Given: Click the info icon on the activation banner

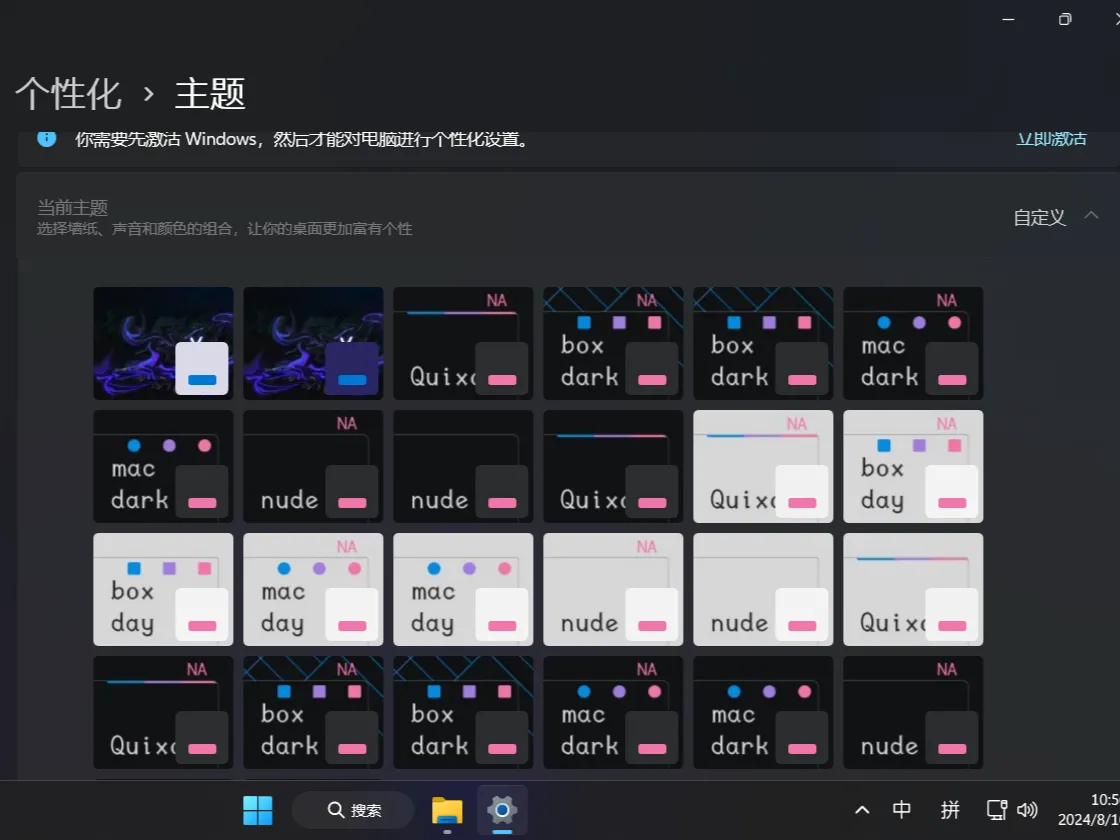Looking at the screenshot, I should [x=46, y=139].
